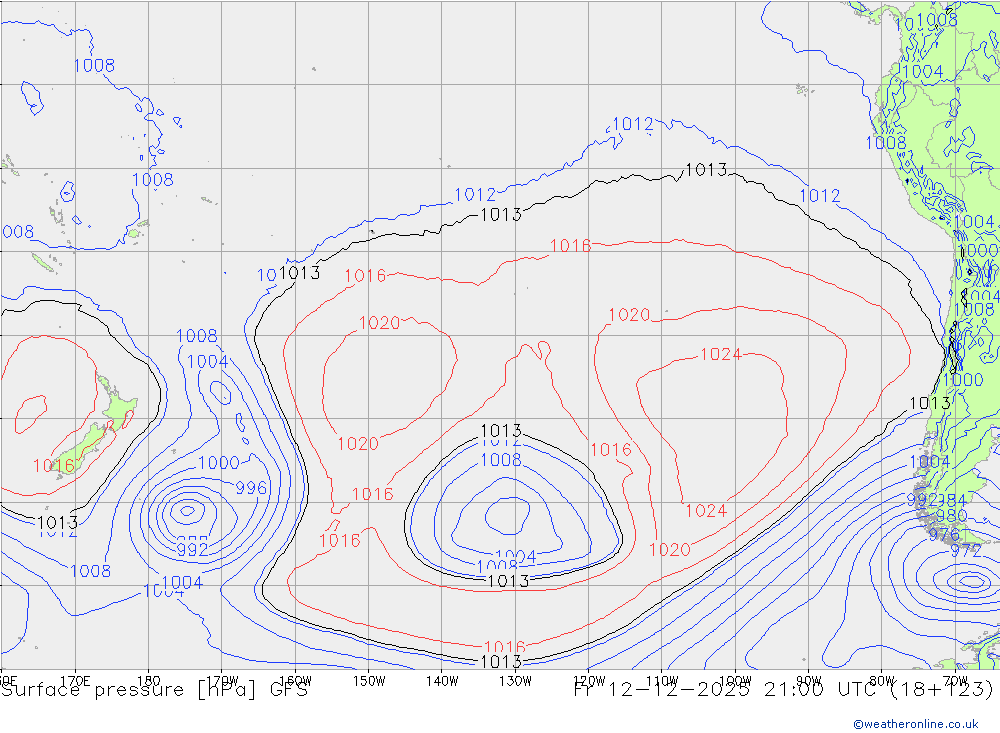
Task: Click the 100W longitude label
Action: [735, 681]
